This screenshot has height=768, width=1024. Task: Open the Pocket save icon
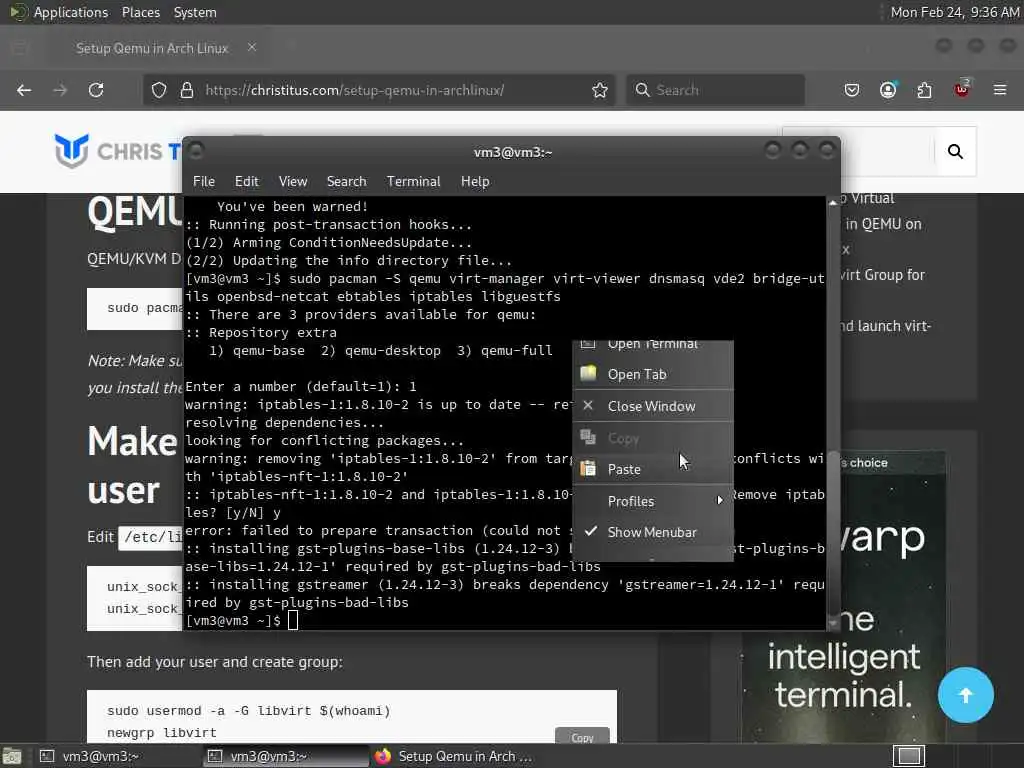point(852,90)
